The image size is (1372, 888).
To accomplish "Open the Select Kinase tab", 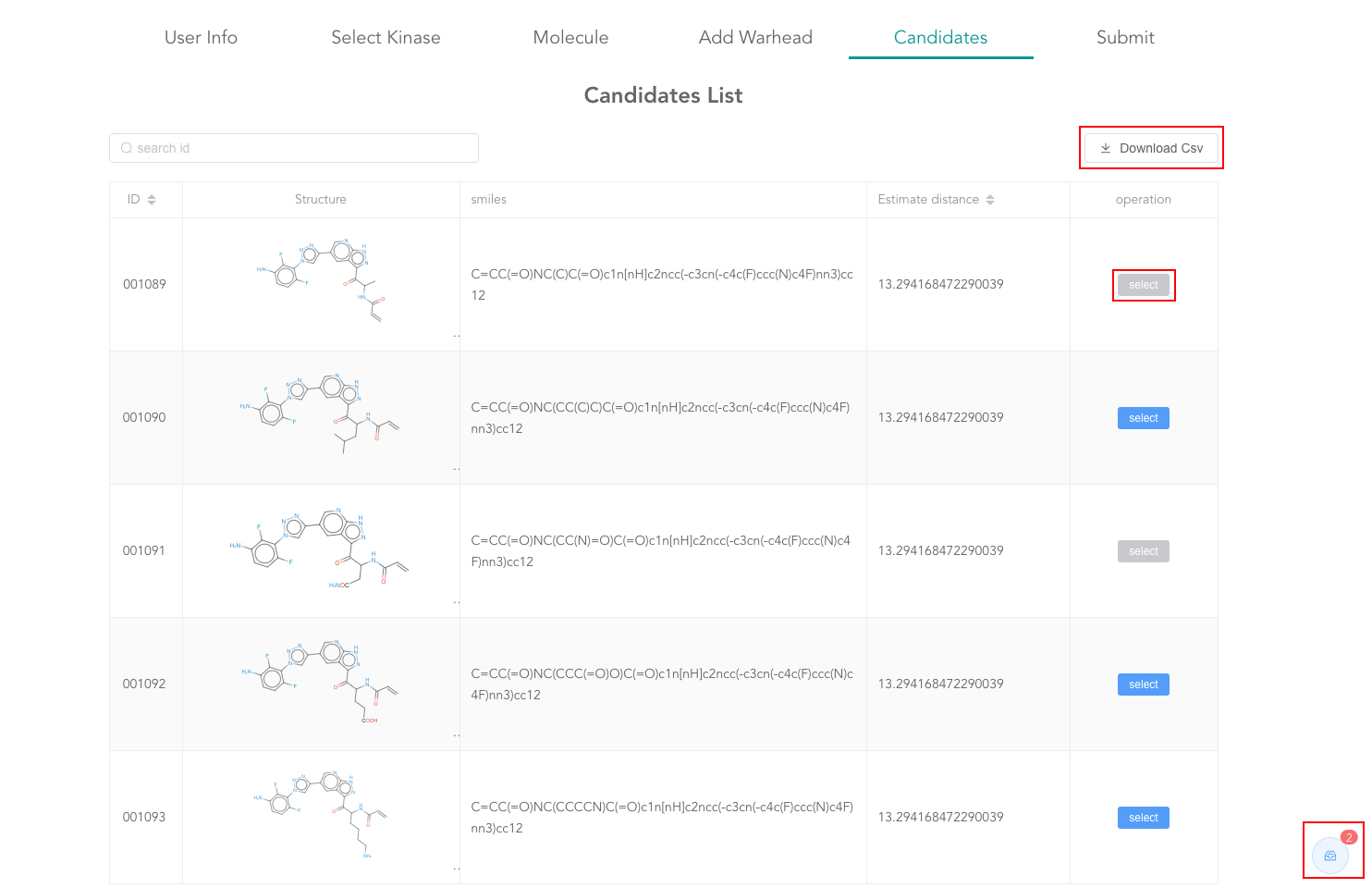I will (386, 38).
